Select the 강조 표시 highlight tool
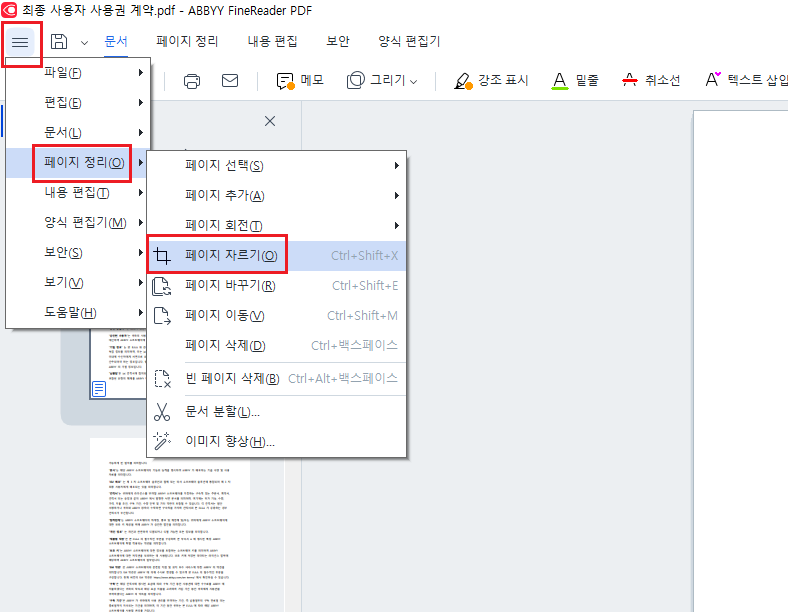Image resolution: width=788 pixels, height=612 pixels. pyautogui.click(x=491, y=80)
